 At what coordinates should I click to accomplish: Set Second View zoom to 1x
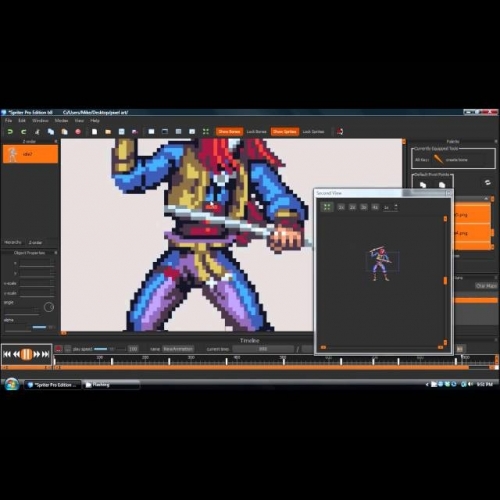[x=341, y=207]
